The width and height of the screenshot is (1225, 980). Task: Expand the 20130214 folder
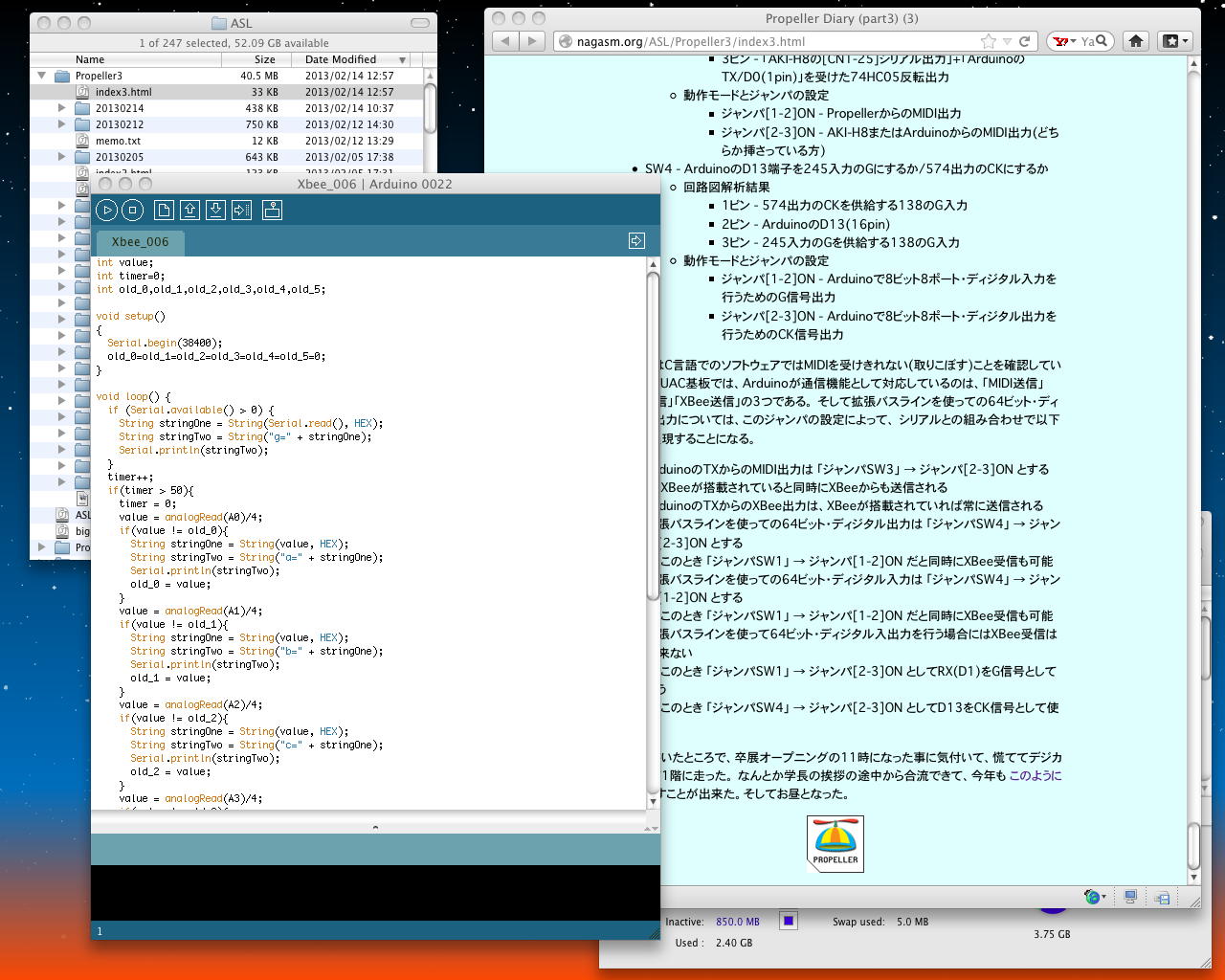(62, 108)
